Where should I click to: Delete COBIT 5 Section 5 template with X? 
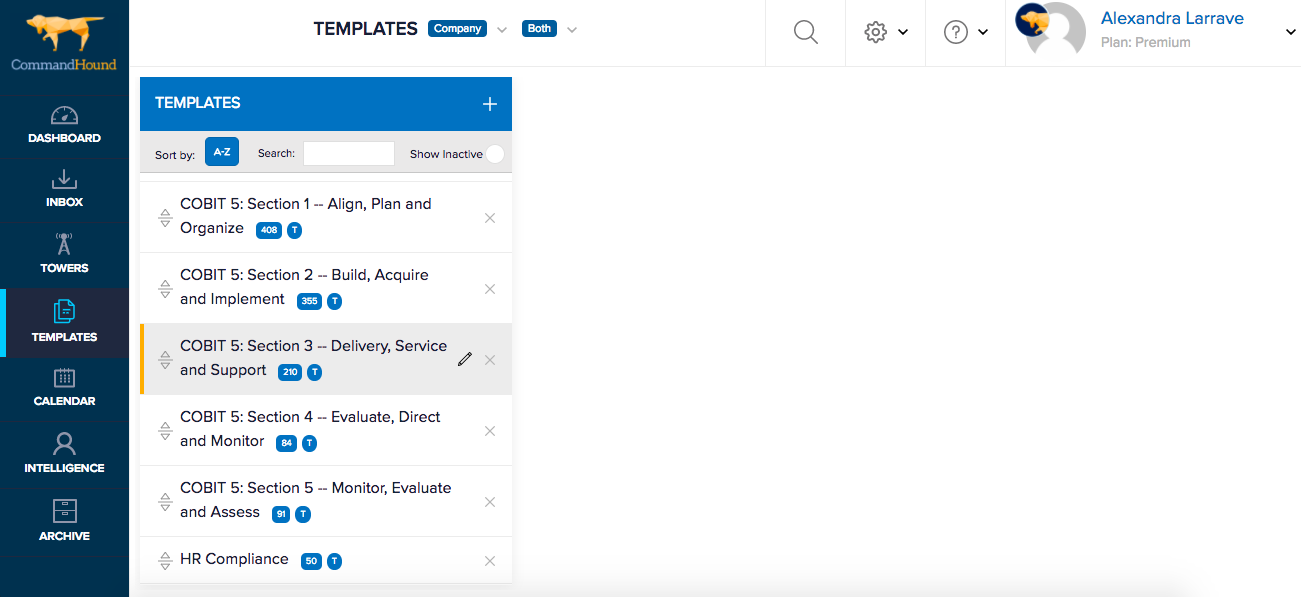(490, 502)
